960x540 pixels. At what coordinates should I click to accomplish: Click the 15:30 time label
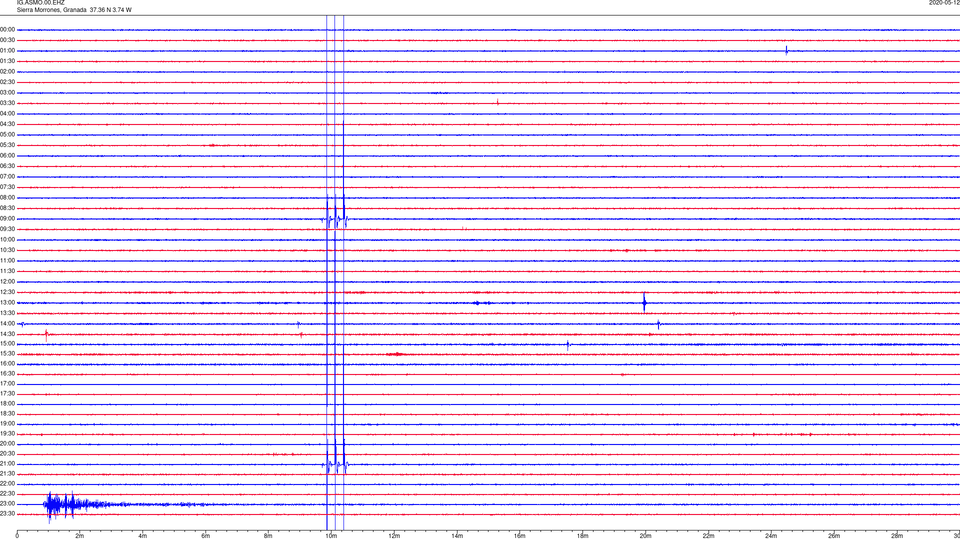coord(7,353)
